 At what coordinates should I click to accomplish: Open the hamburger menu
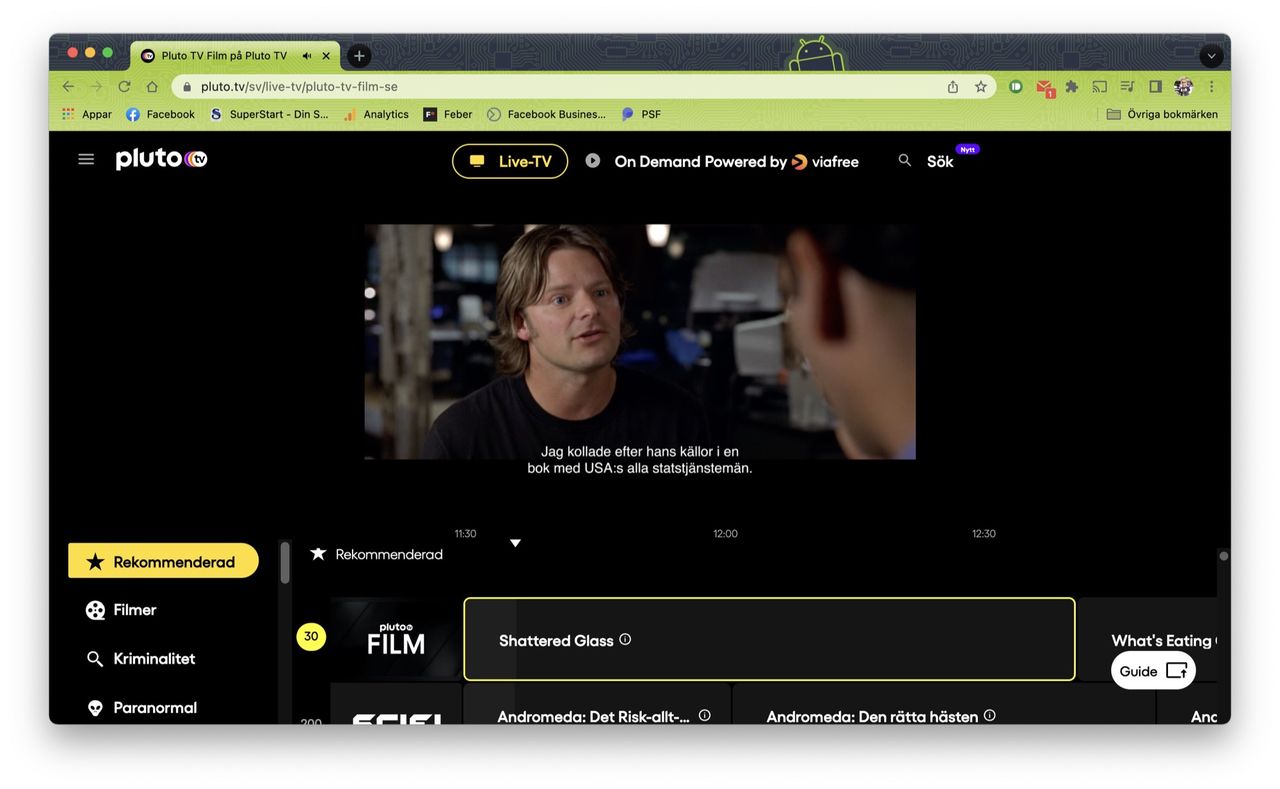coord(86,158)
